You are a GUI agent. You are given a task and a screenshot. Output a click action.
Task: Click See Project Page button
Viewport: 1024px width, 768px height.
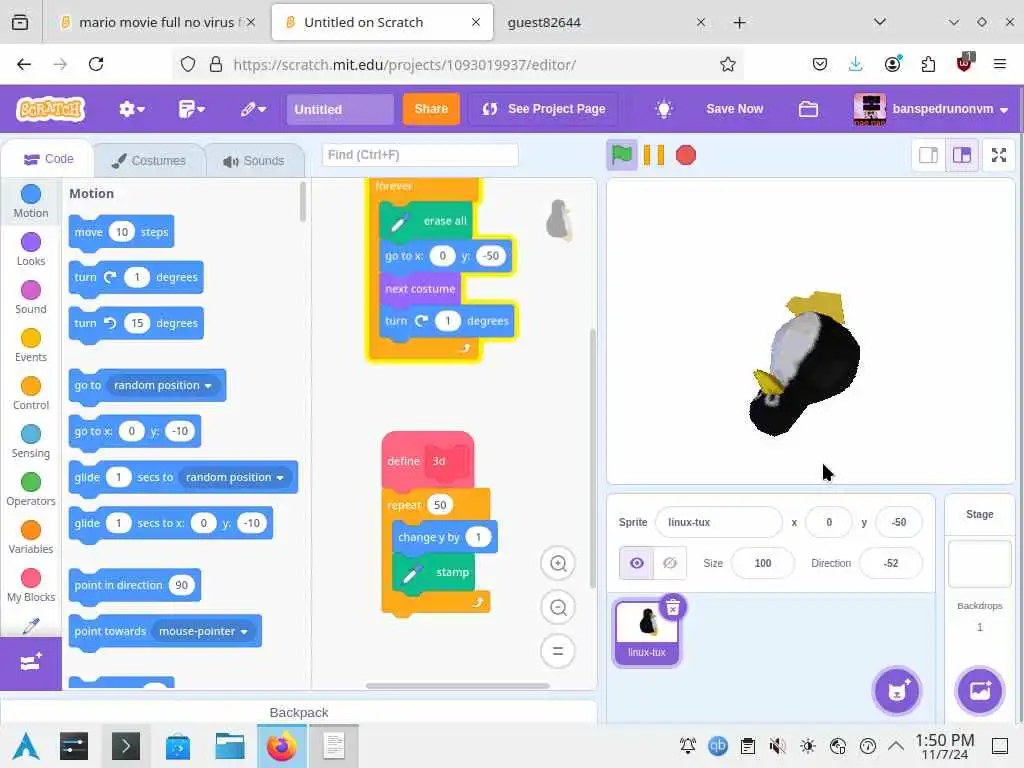click(543, 109)
